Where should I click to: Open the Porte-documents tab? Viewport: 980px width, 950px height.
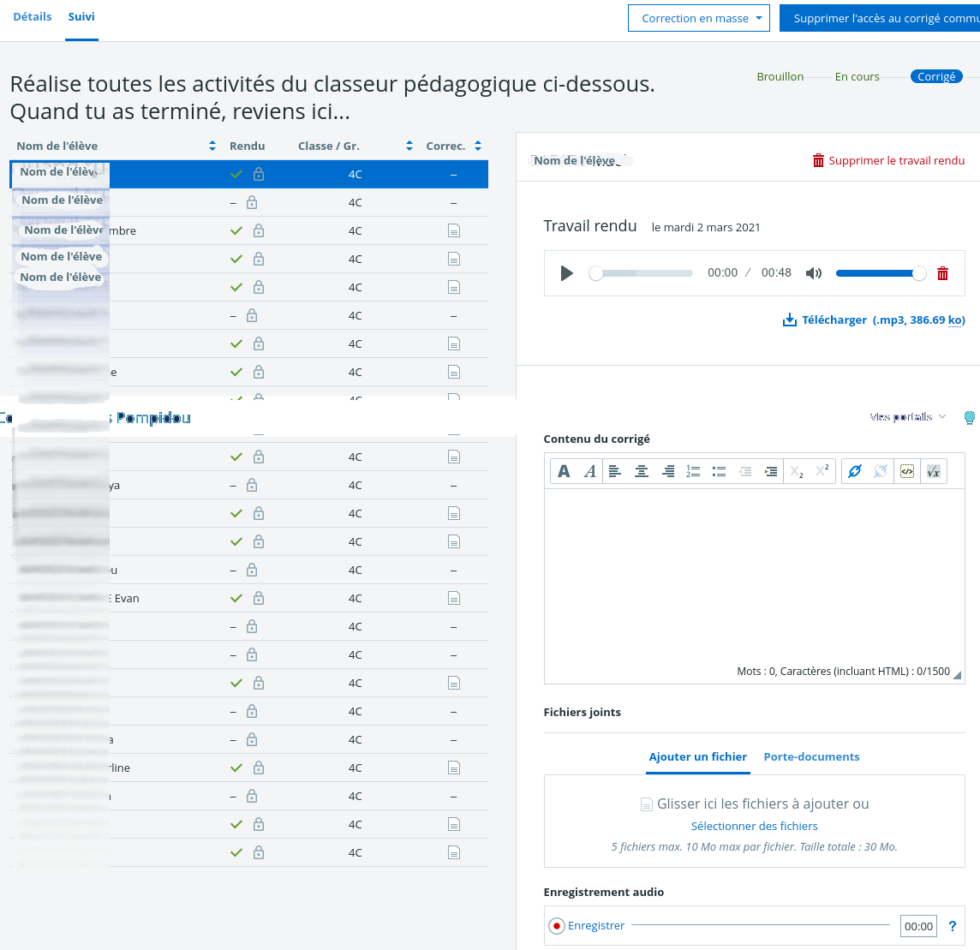811,757
